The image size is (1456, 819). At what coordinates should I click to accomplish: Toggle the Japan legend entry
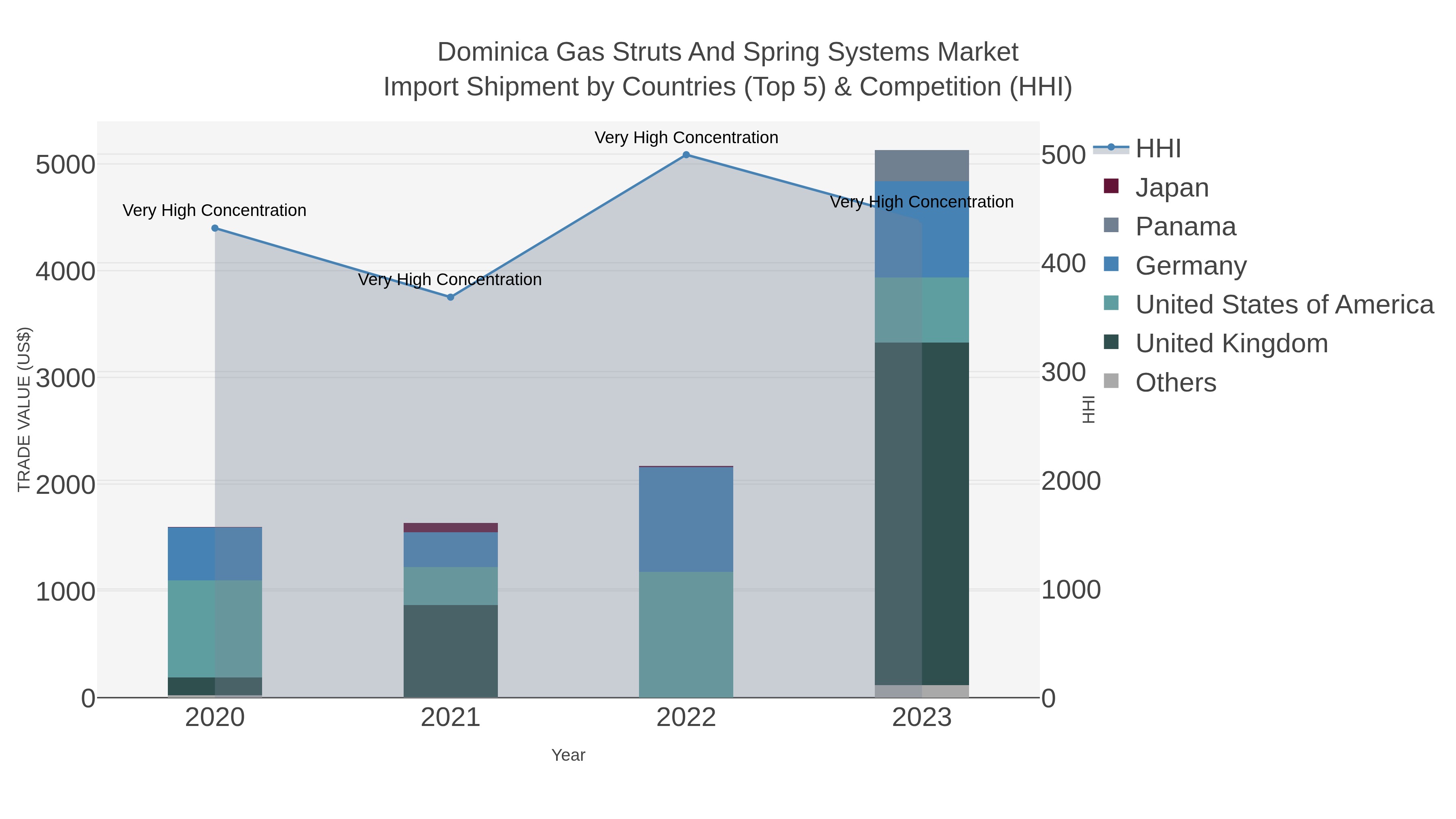coord(1156,188)
